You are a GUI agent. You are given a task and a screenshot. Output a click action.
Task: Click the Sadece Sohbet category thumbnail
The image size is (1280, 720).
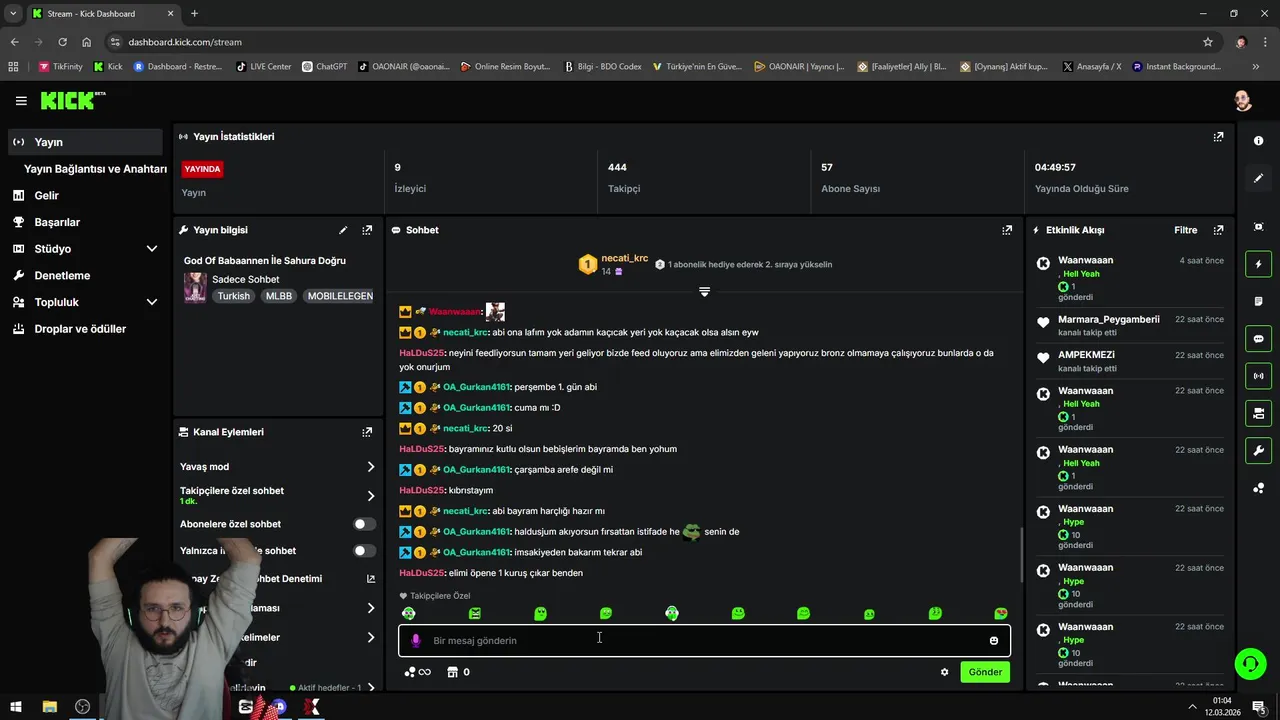[x=195, y=288]
